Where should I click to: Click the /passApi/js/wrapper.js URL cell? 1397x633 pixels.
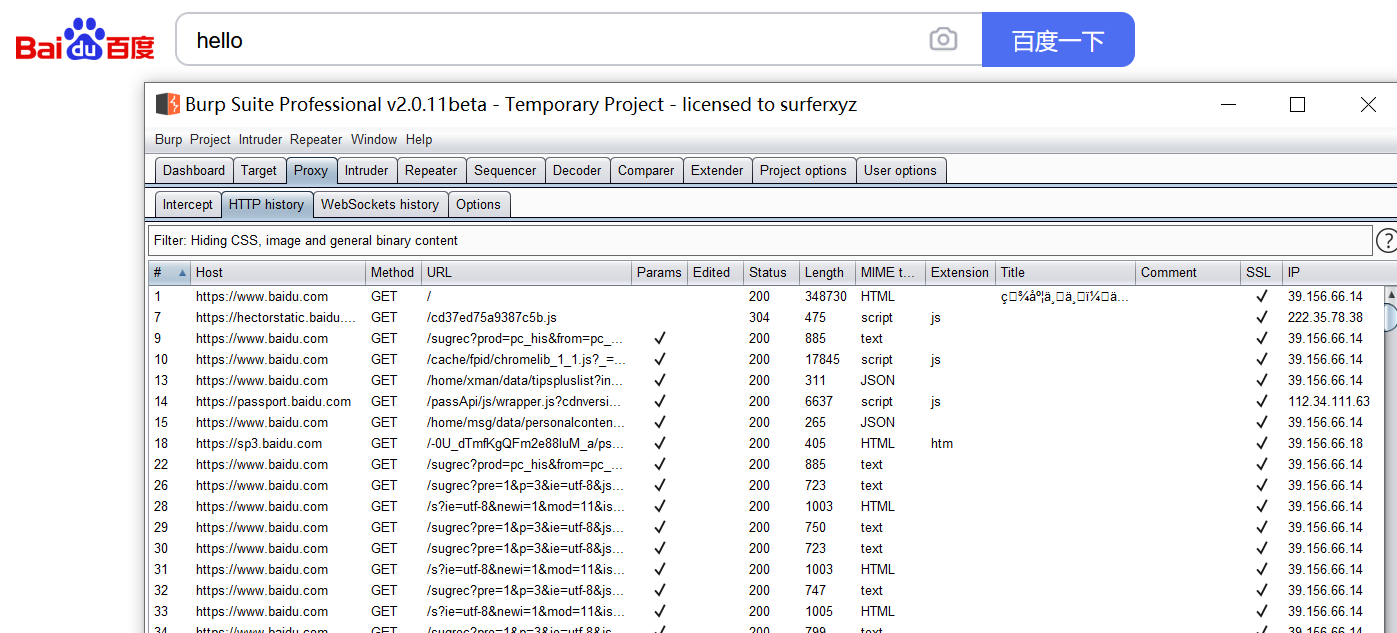[x=526, y=401]
